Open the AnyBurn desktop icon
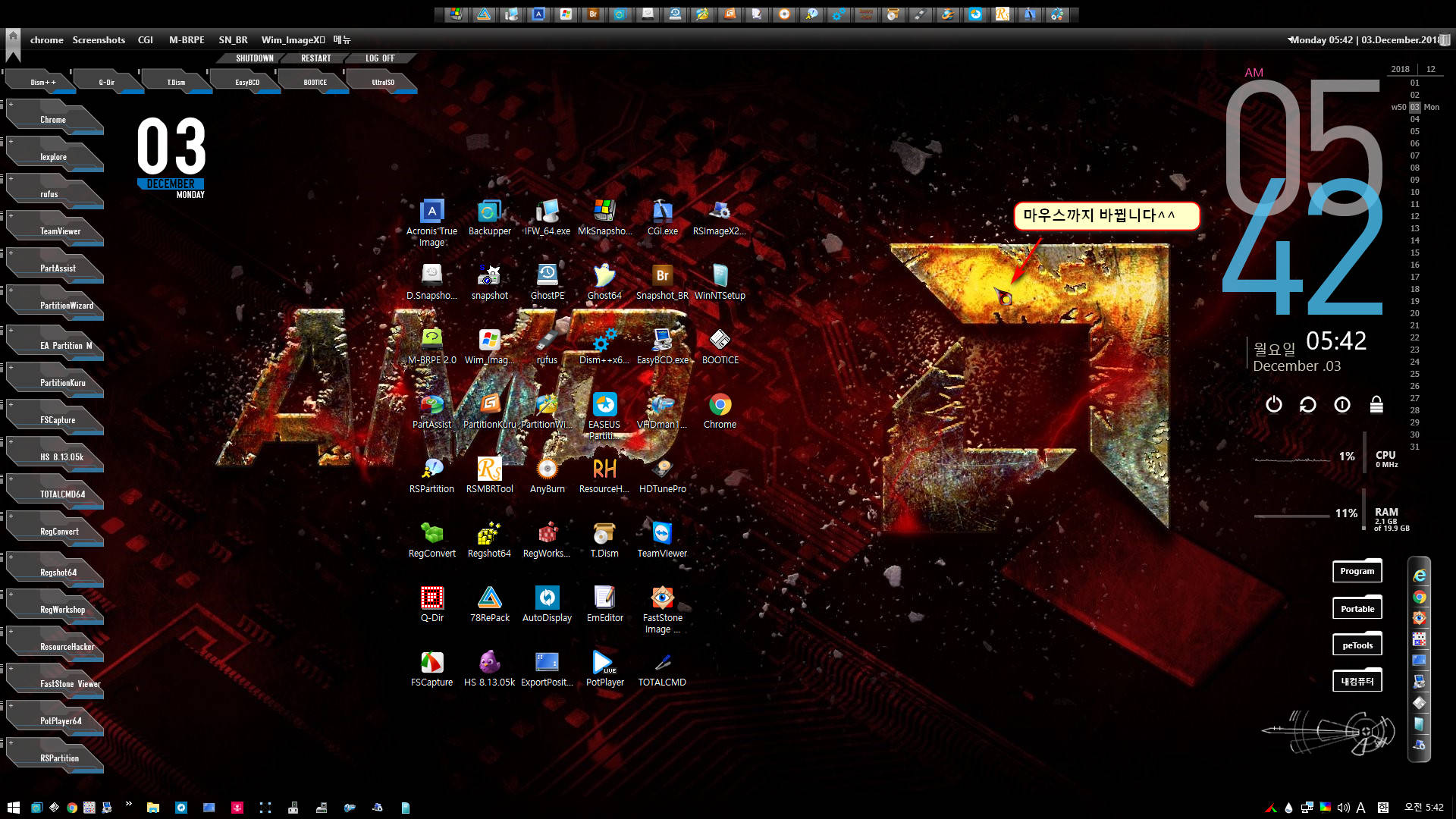 pos(547,475)
